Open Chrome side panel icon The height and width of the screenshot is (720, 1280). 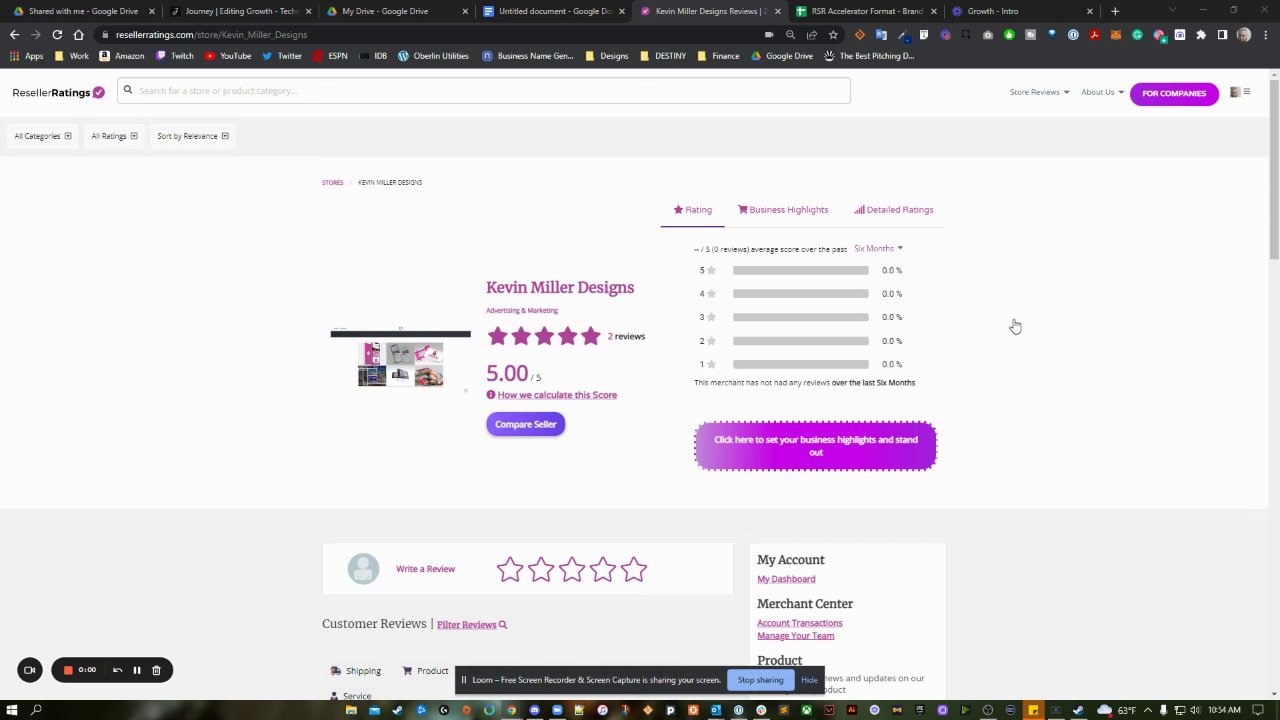coord(1222,34)
